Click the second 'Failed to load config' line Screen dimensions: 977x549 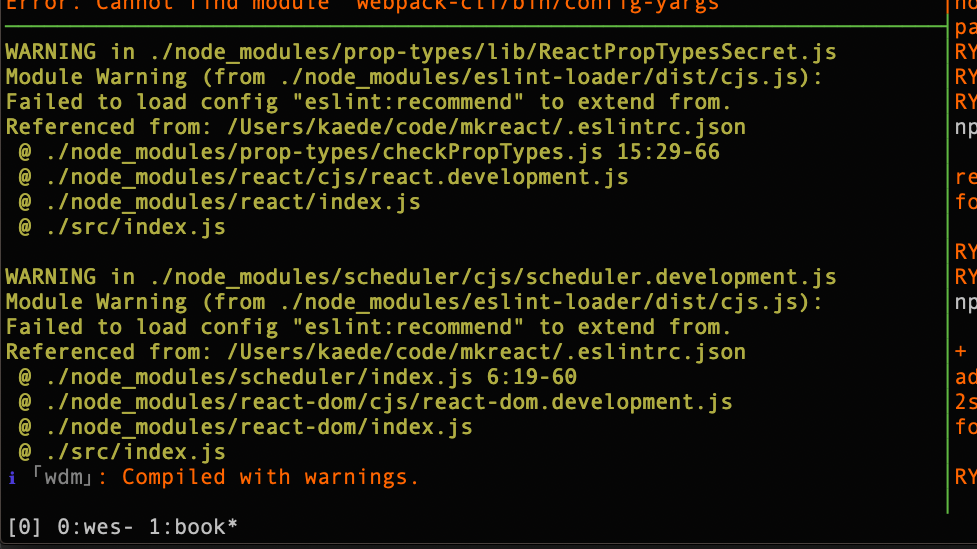(368, 327)
